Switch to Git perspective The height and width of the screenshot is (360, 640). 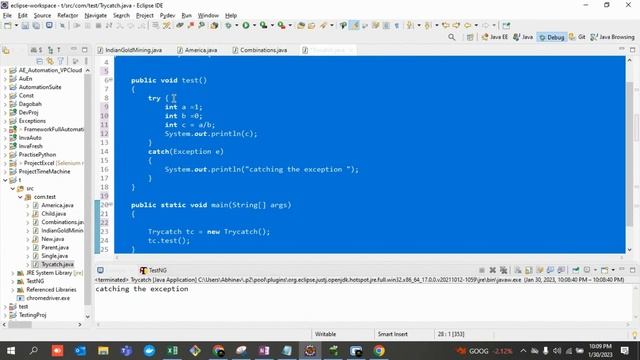coord(577,37)
